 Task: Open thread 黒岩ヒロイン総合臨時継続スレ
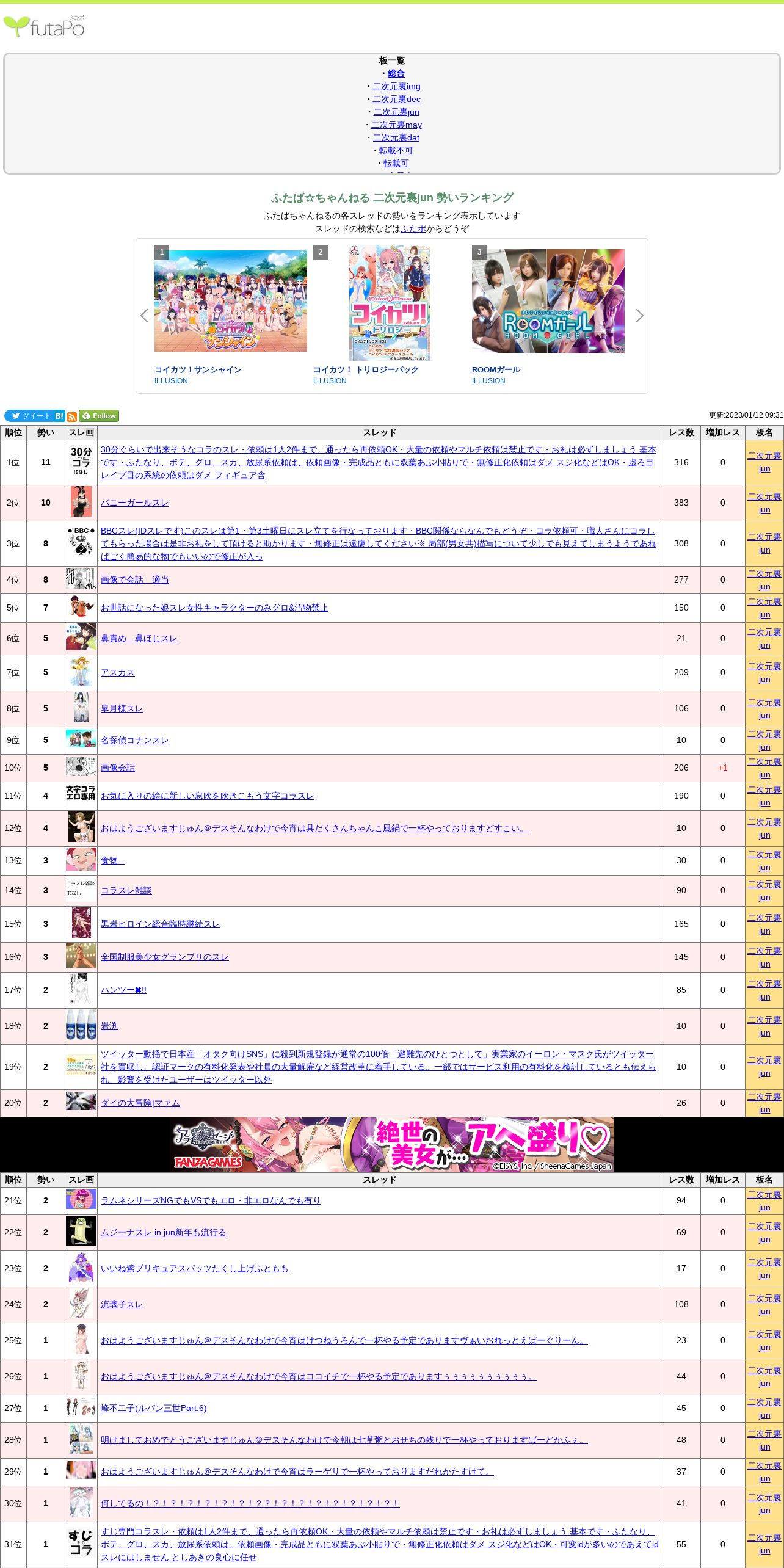(x=160, y=924)
